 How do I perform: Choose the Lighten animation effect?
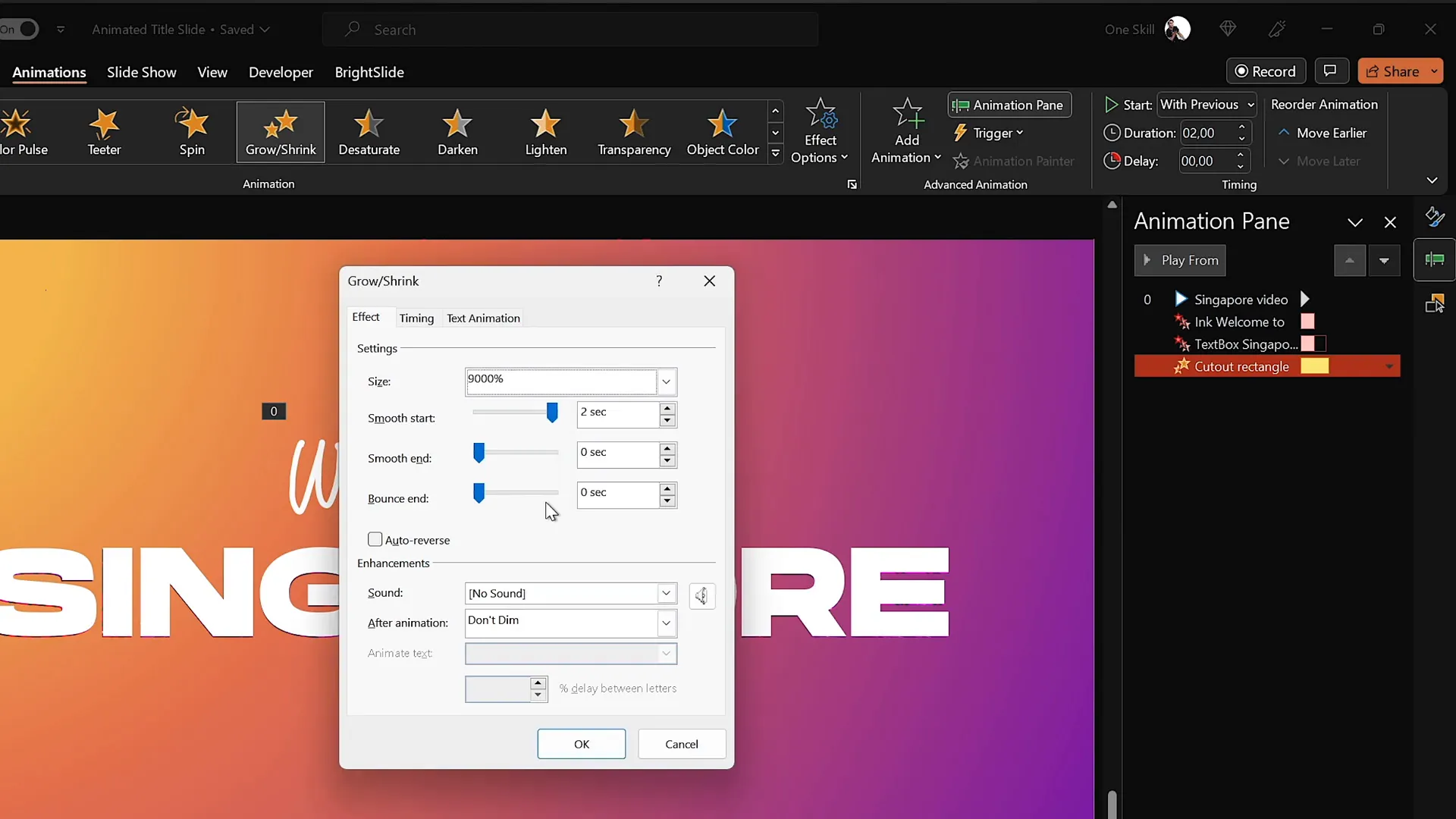click(x=546, y=131)
